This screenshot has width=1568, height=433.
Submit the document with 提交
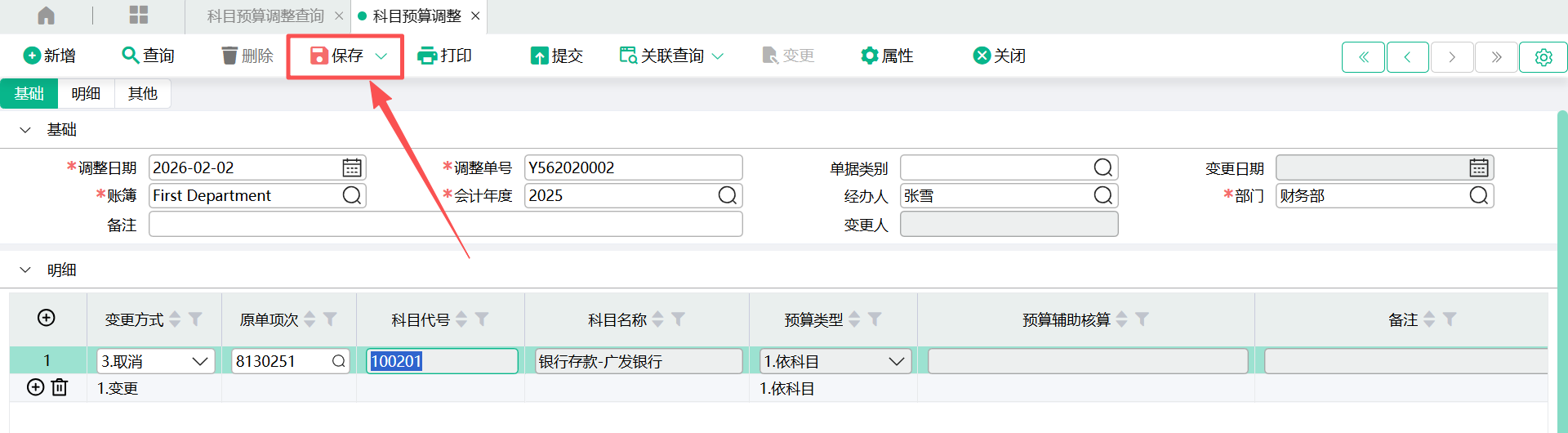pyautogui.click(x=557, y=56)
